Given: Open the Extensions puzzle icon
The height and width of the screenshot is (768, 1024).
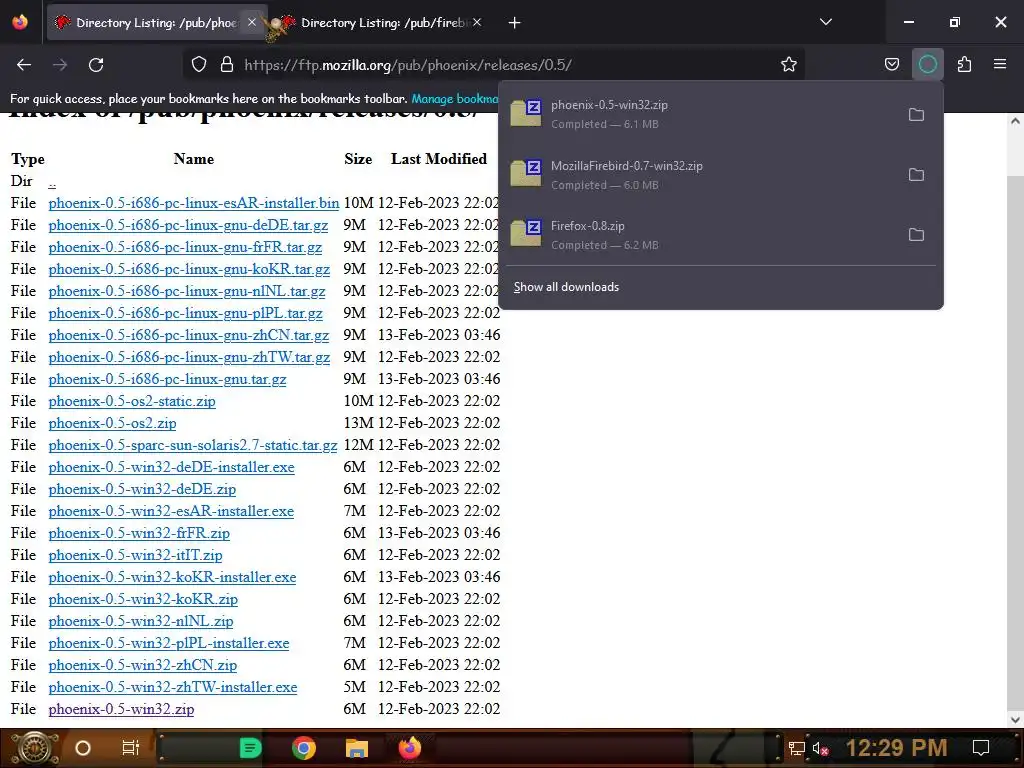Looking at the screenshot, I should 964,64.
